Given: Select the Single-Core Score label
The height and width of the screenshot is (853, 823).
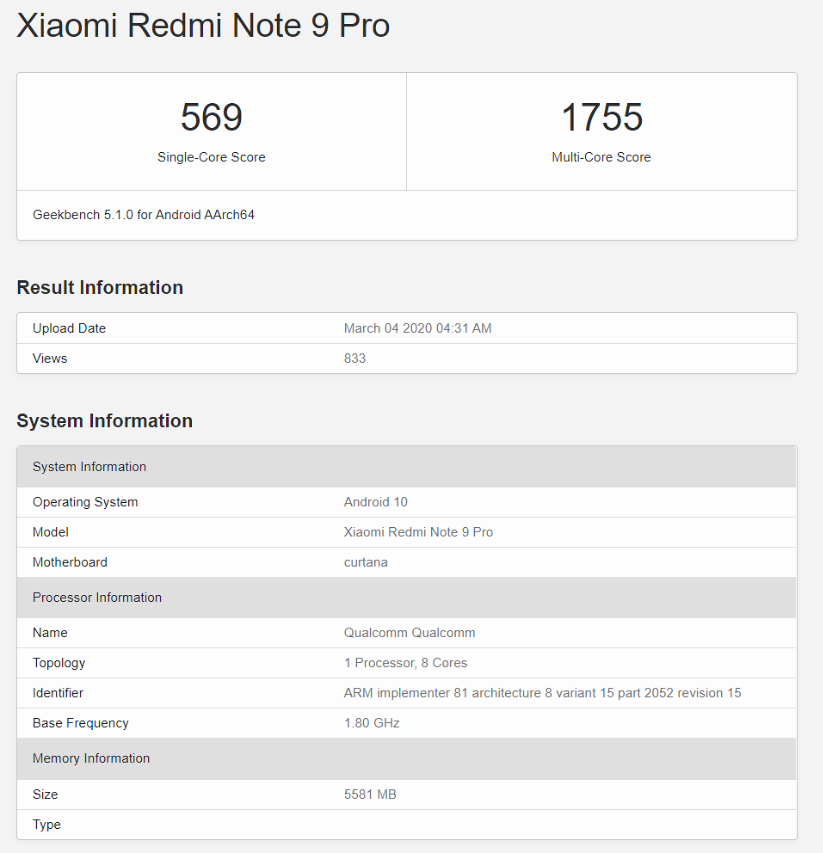Looking at the screenshot, I should [211, 157].
